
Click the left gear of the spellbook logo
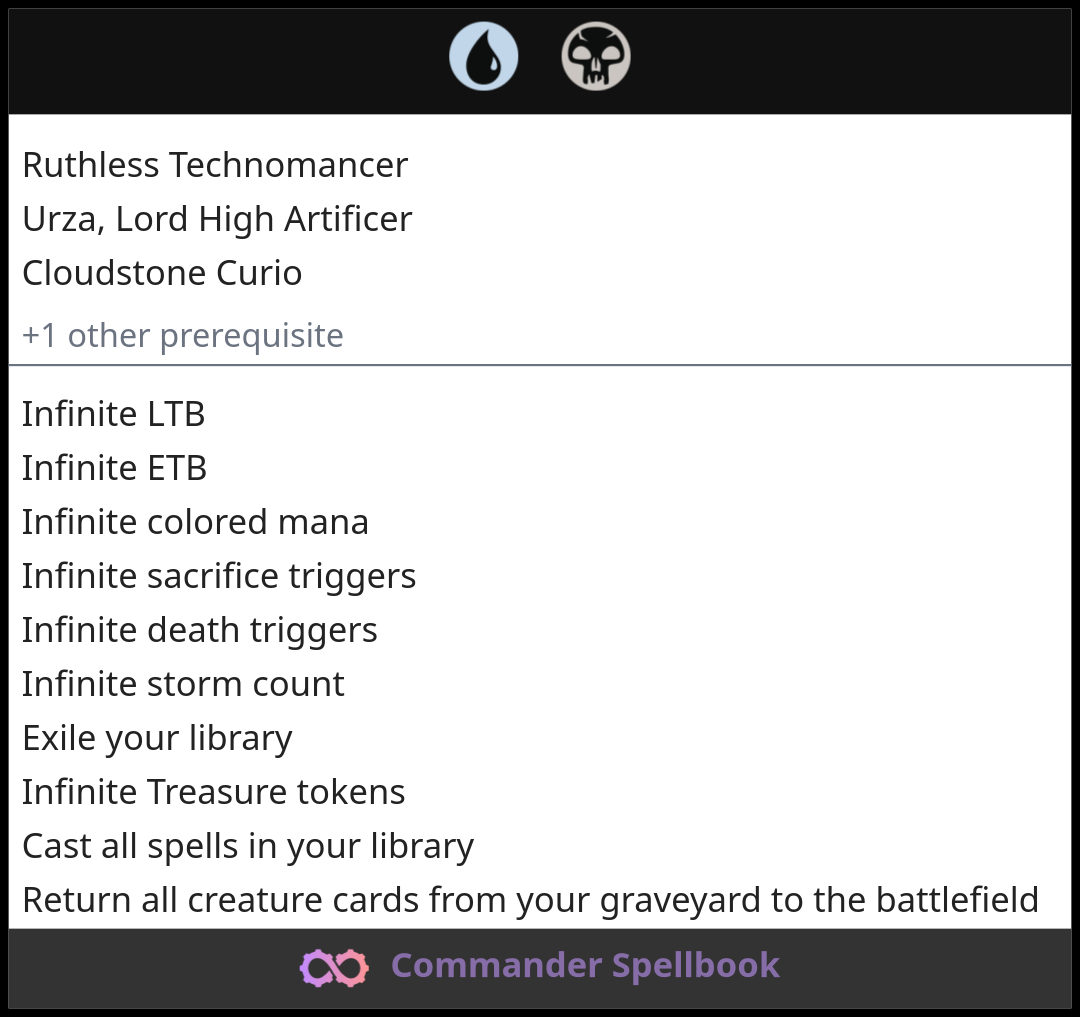[x=316, y=966]
